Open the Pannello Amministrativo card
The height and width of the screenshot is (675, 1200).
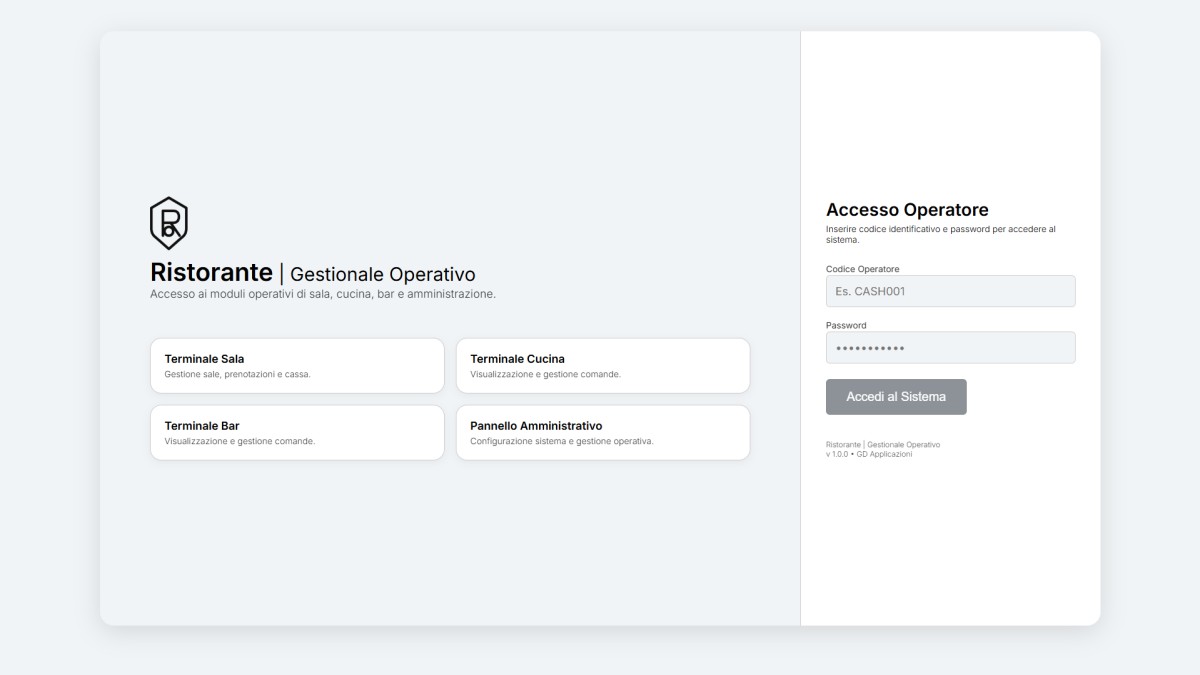[x=603, y=433]
